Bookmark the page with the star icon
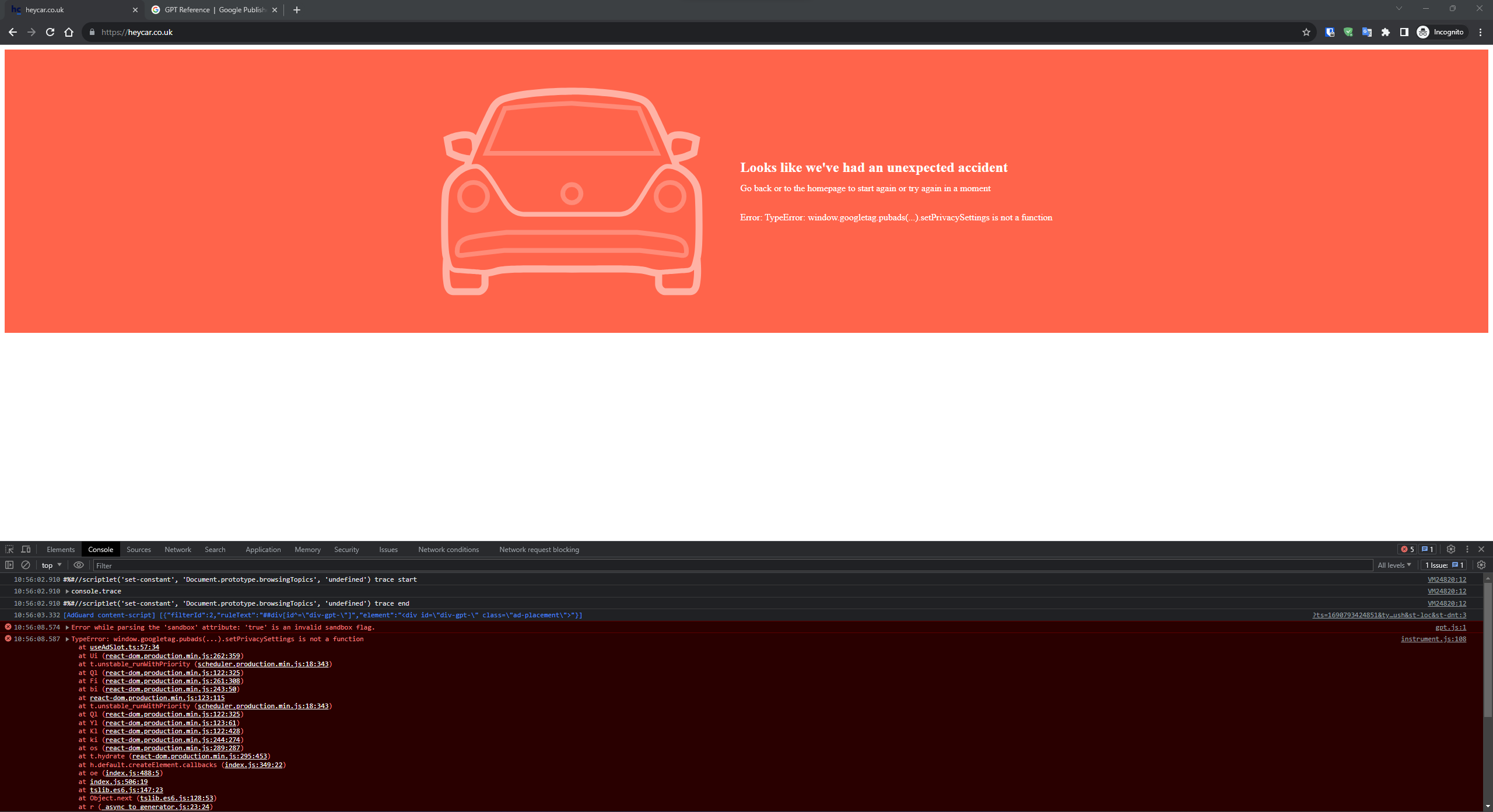 [1306, 32]
